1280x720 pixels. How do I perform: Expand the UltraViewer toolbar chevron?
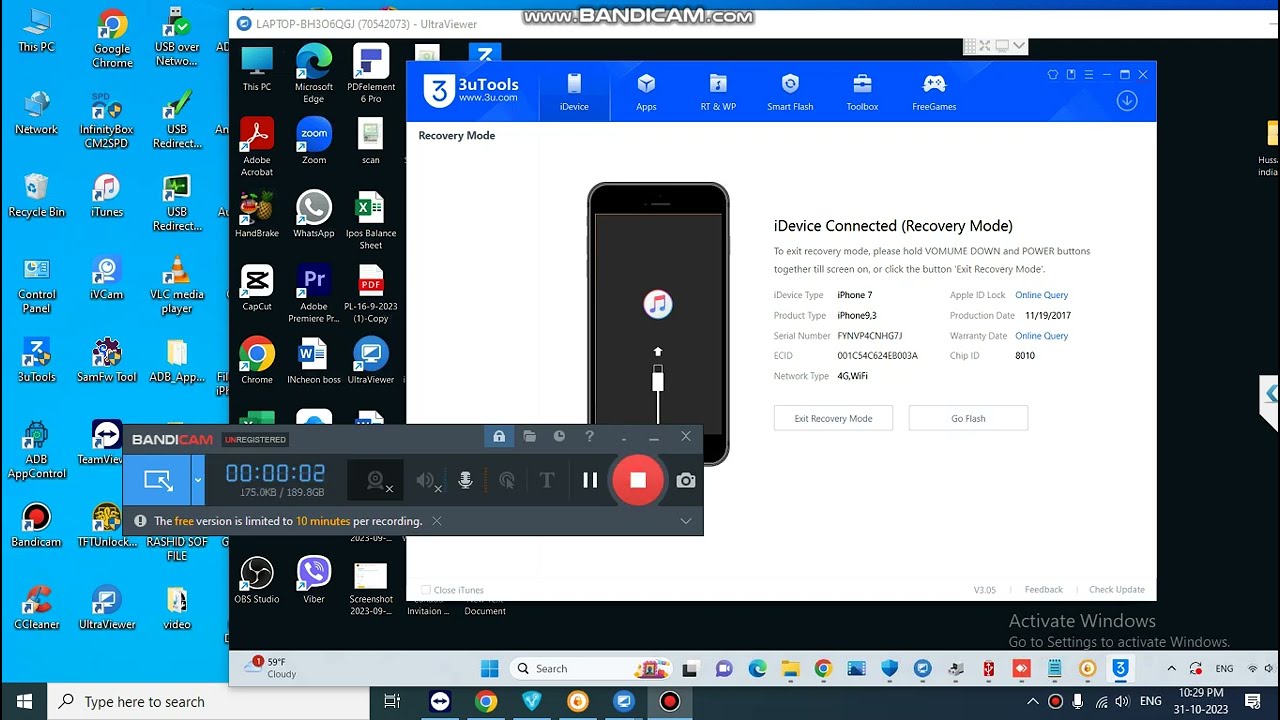(1019, 45)
